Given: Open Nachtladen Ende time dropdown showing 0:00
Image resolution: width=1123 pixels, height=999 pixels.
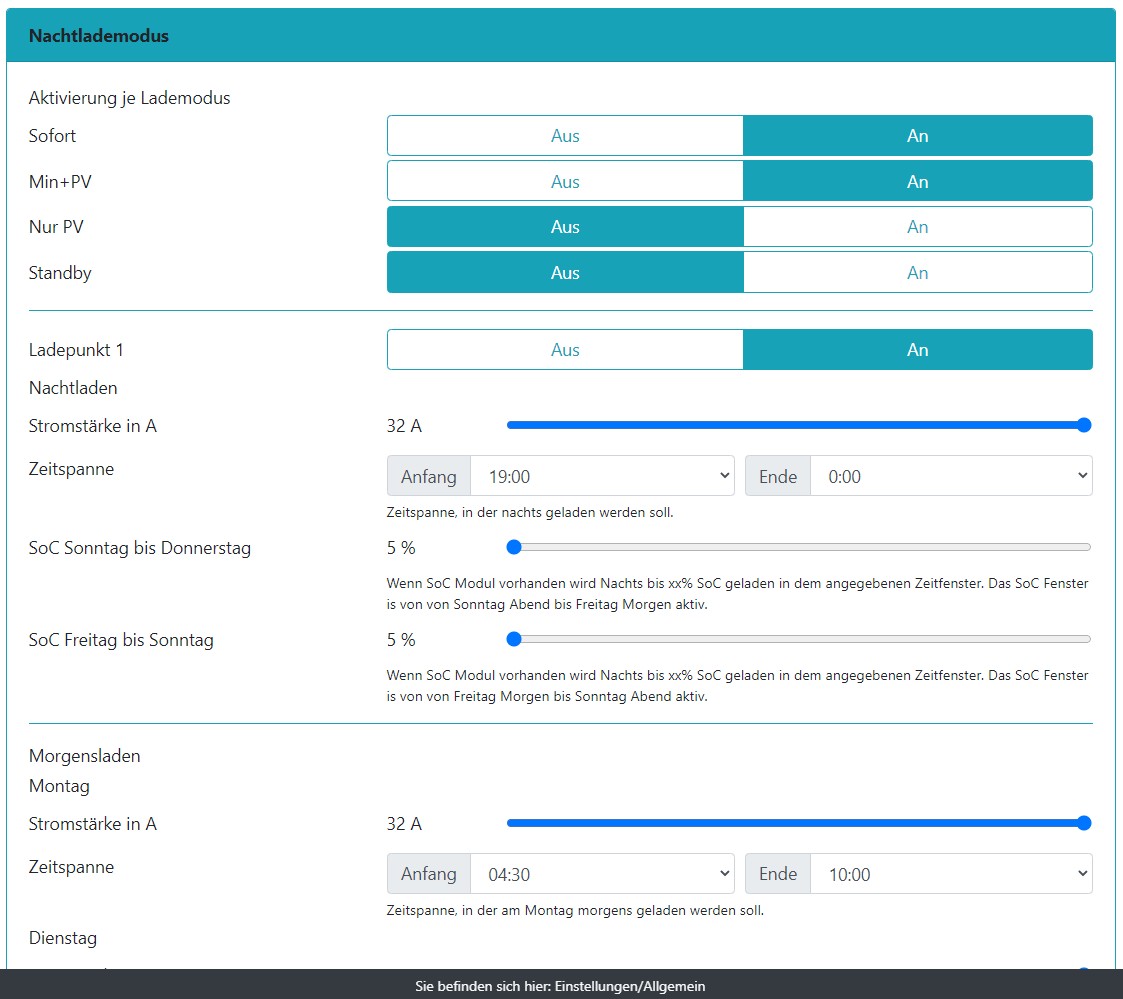Looking at the screenshot, I should click(950, 476).
